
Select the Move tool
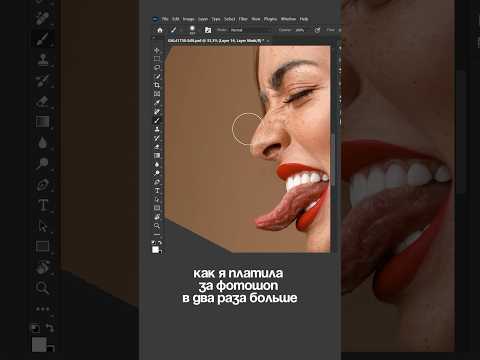point(157,50)
